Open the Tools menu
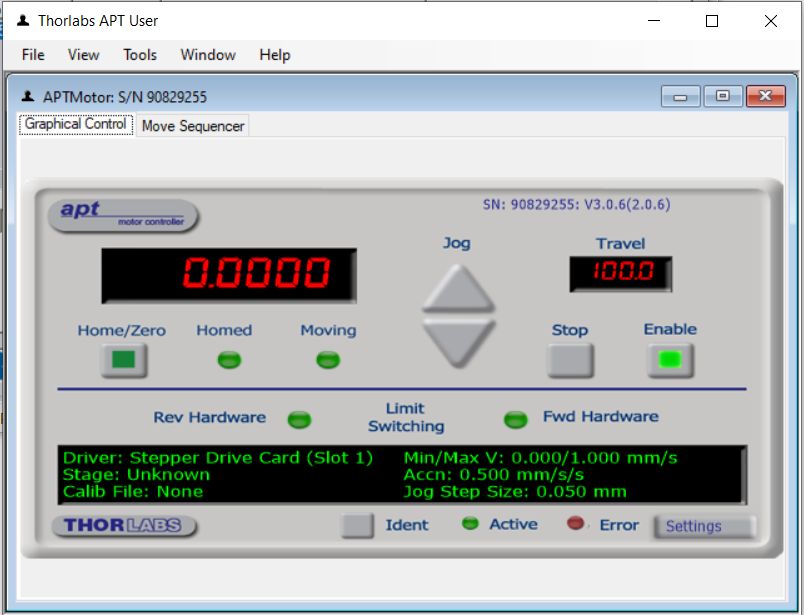804x615 pixels. click(140, 55)
